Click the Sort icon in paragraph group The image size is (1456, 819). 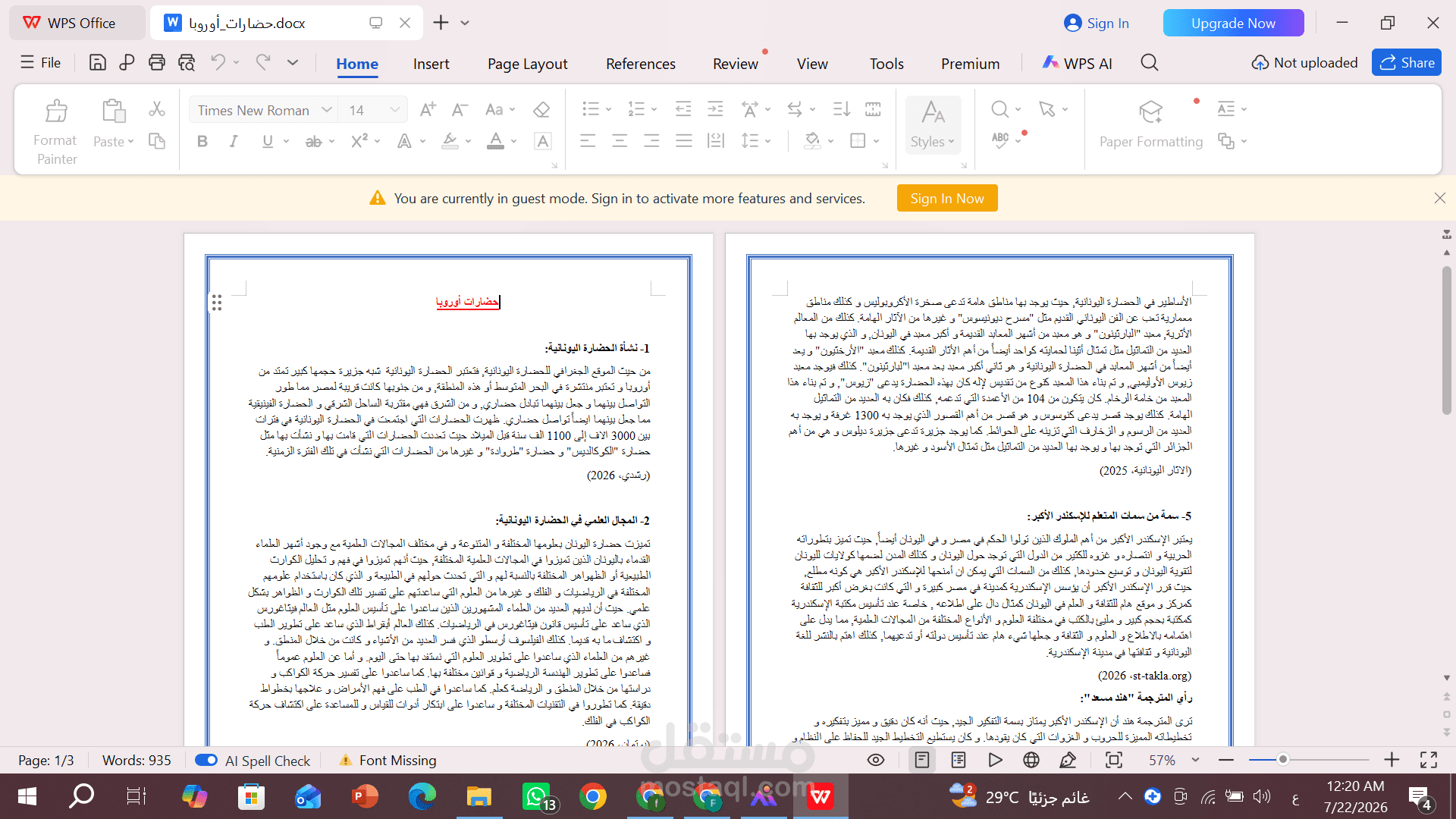[x=841, y=109]
